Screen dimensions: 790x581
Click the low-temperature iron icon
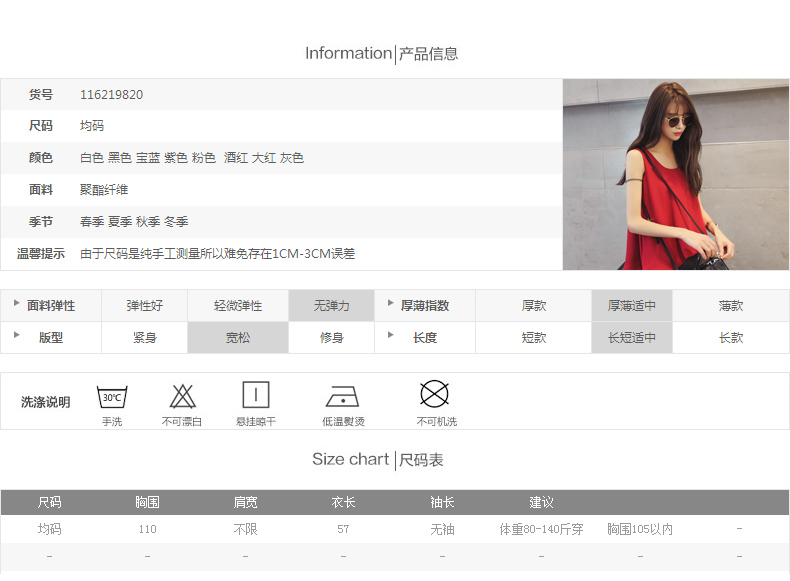342,396
